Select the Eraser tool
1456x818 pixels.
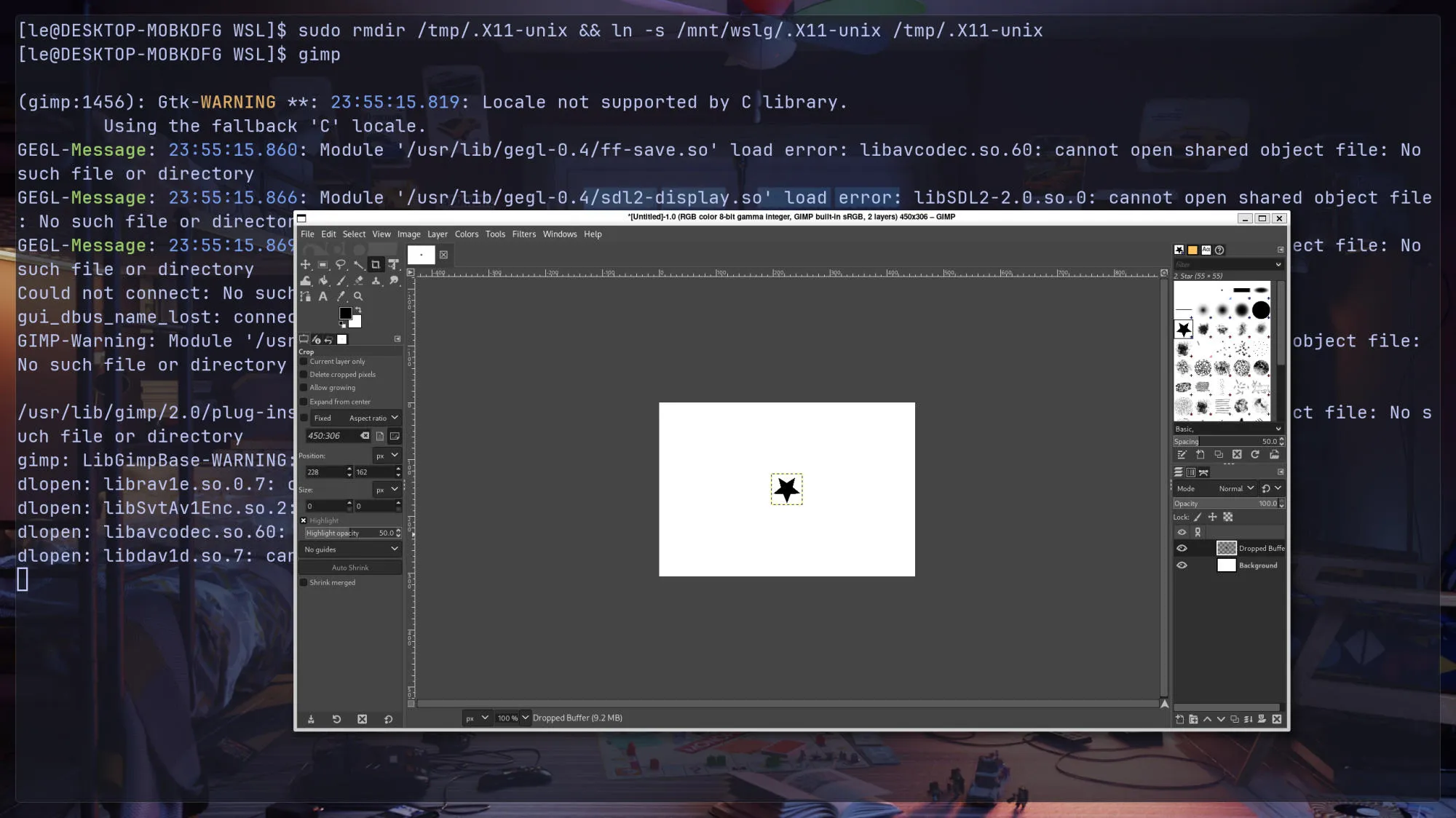click(x=358, y=281)
